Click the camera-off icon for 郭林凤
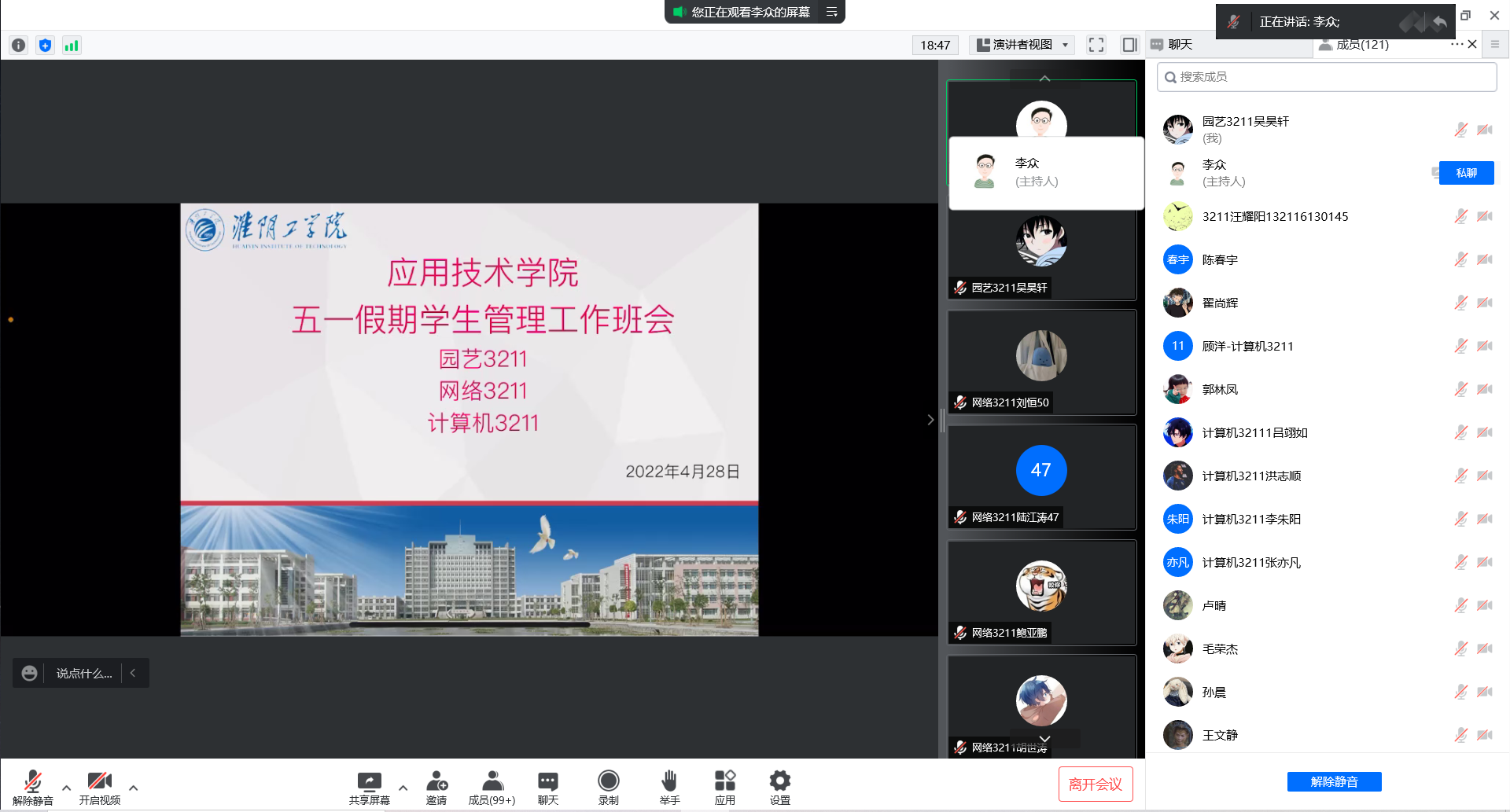The width and height of the screenshot is (1510, 812). 1485,389
